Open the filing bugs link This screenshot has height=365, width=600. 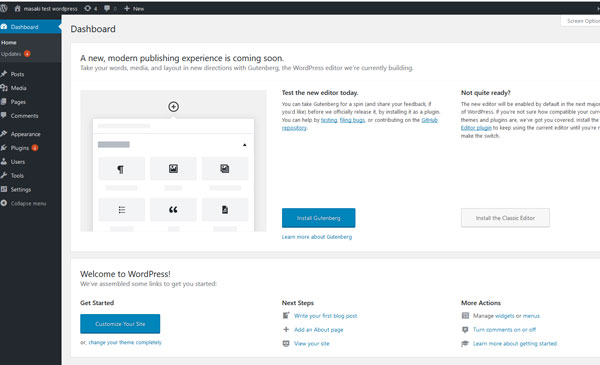point(352,120)
